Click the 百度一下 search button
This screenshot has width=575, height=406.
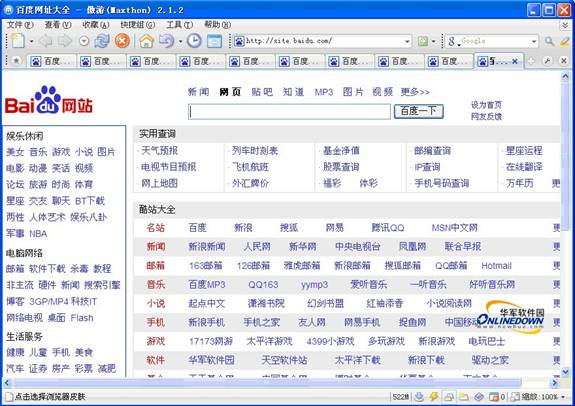pos(418,111)
